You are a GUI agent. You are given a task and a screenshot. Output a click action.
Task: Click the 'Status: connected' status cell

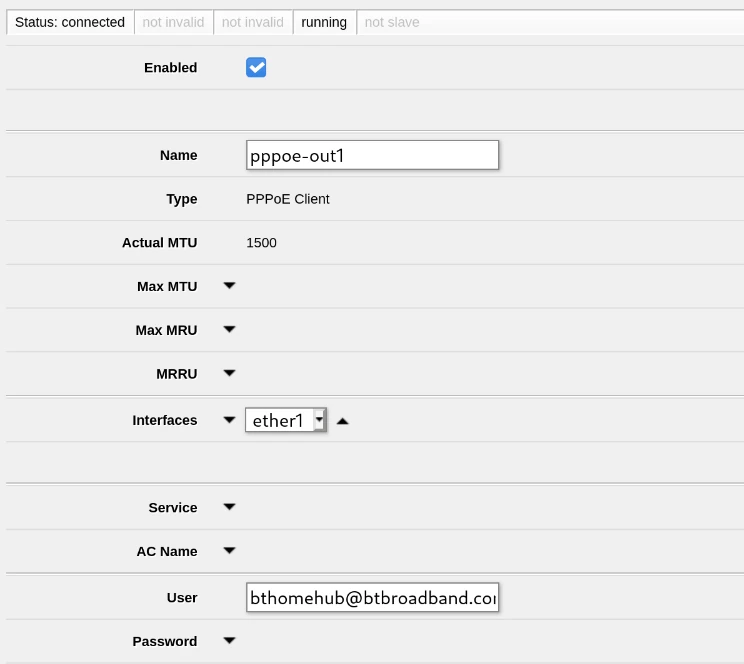70,22
